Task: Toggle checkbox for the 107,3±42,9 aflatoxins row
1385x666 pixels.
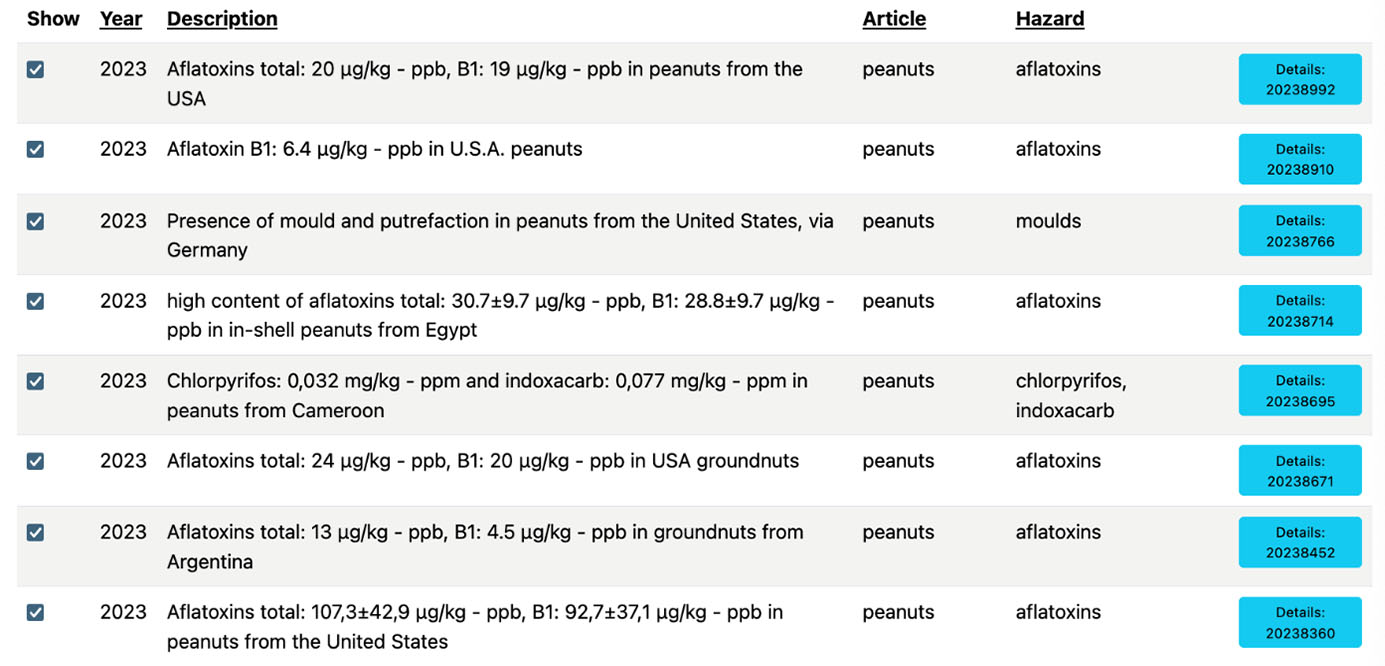Action: [35, 612]
